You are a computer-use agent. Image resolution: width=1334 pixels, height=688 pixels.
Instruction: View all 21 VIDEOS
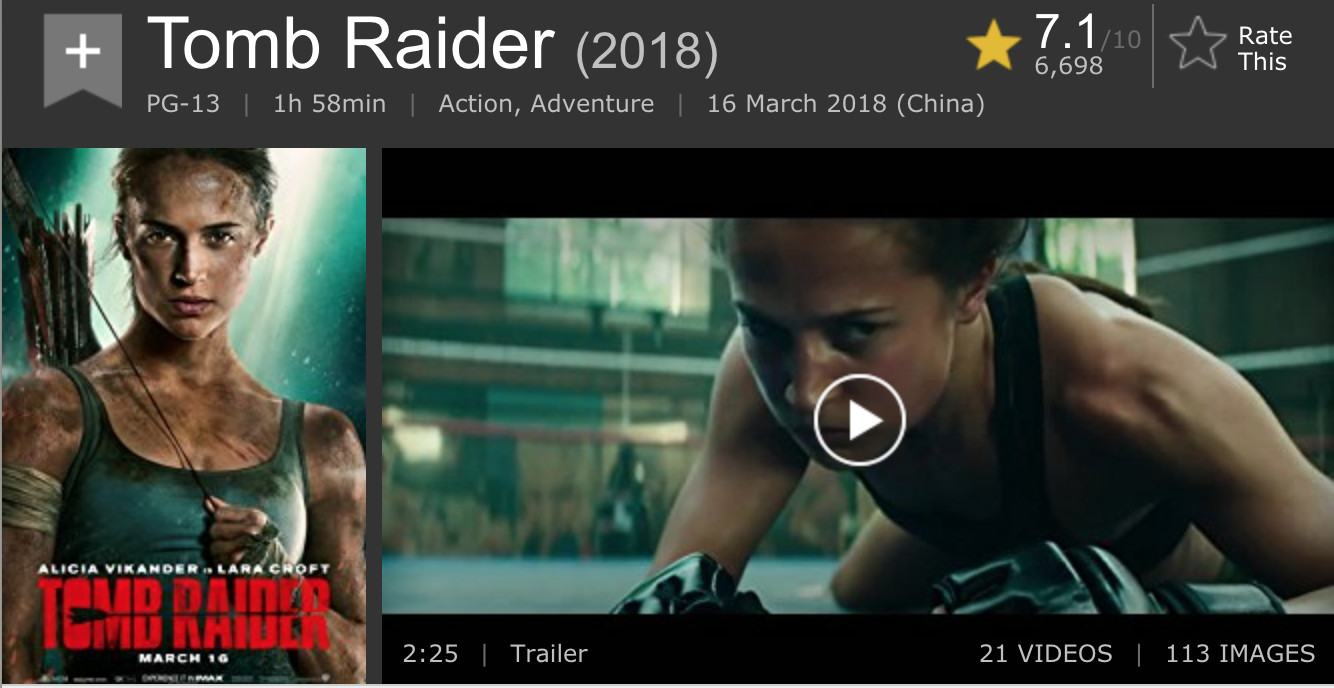pyautogui.click(x=1045, y=654)
